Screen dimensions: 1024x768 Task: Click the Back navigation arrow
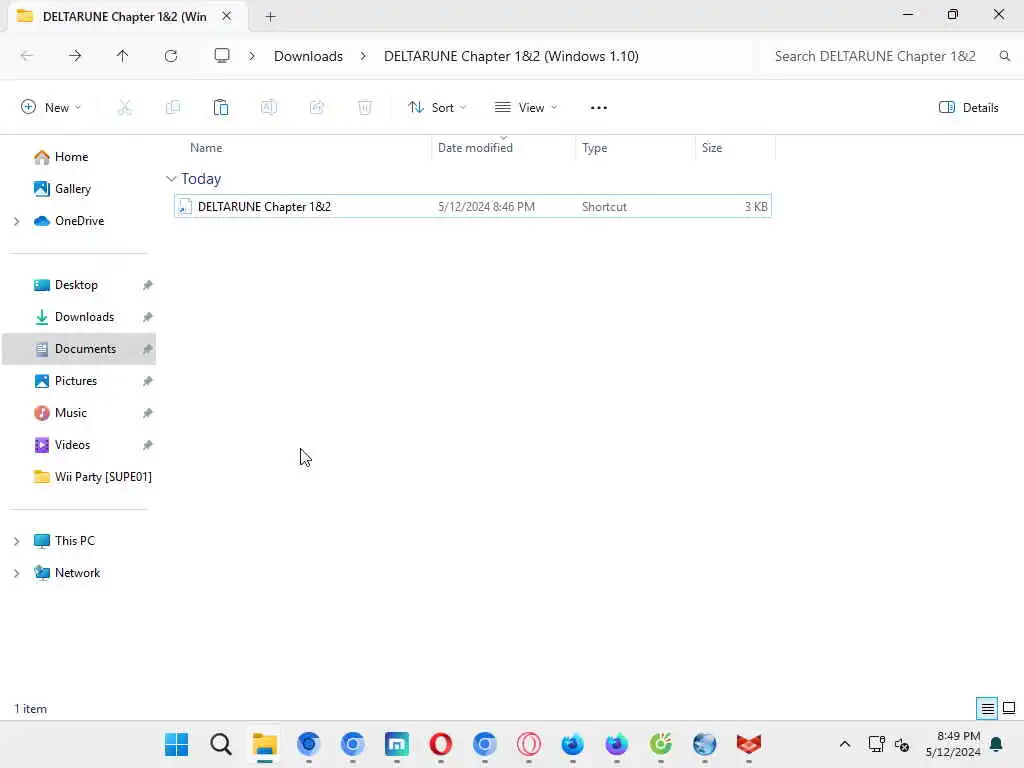click(x=27, y=56)
